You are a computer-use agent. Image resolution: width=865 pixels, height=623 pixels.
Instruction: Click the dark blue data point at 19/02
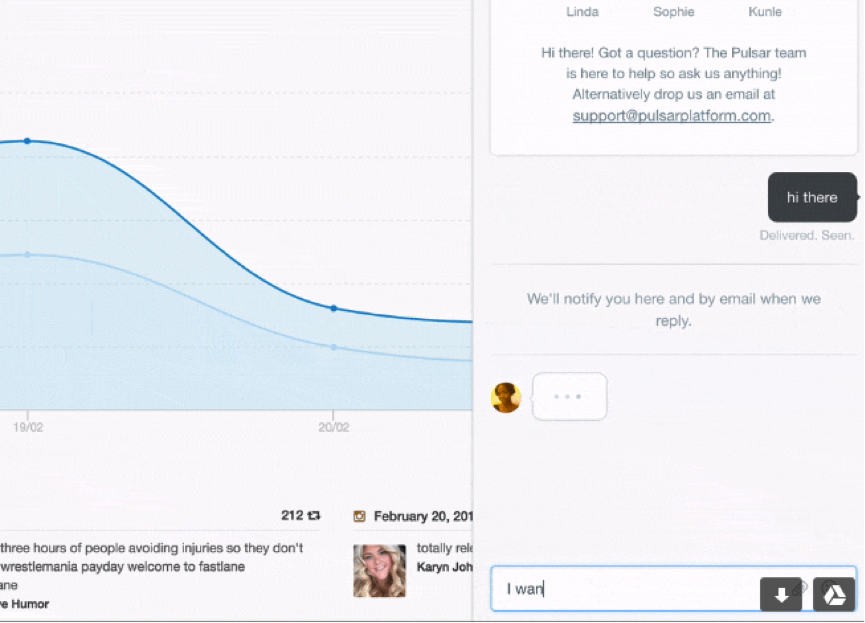point(27,141)
